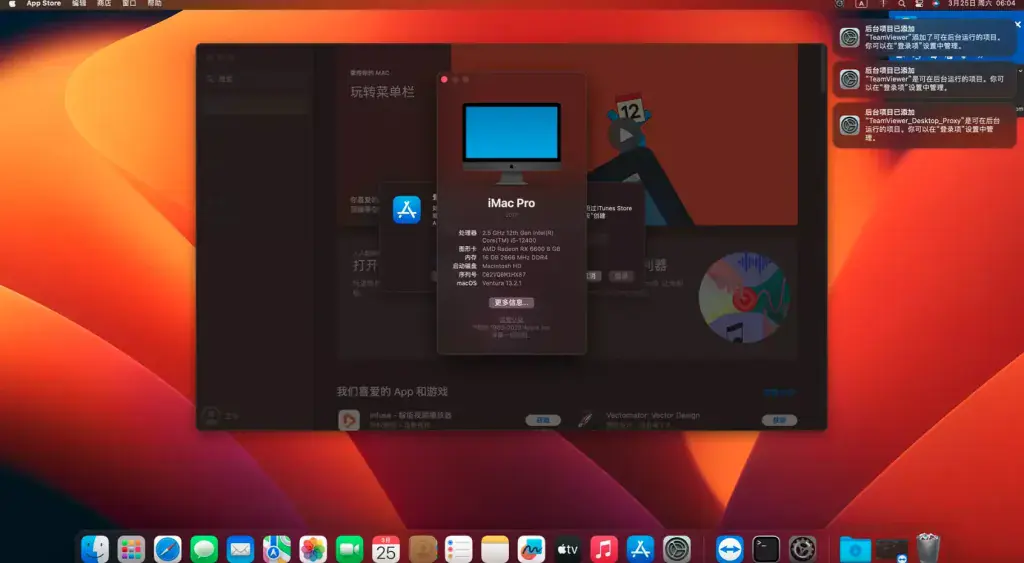Viewport: 1024px width, 563px height.
Task: Click the 16 GB 2666 MHz DDR4 memory text
Action: (x=515, y=257)
